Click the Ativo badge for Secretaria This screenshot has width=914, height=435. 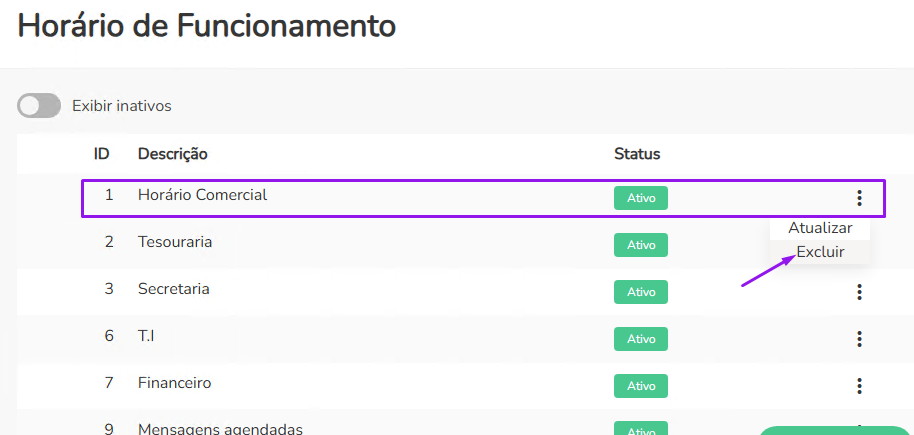pyautogui.click(x=640, y=292)
